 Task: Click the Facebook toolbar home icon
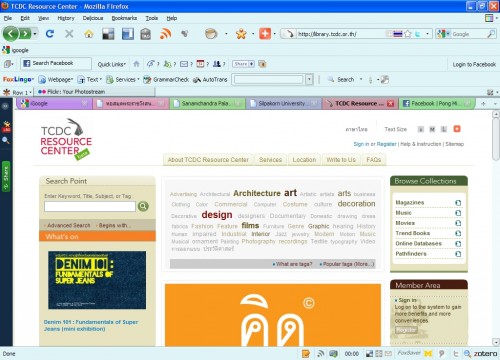(x=136, y=64)
